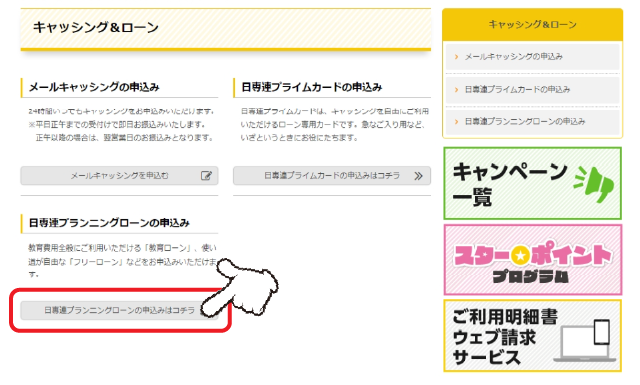Click the text 教育費用全般にご利用いただける「教育ローン」
This screenshot has width=640, height=385.
coord(109,248)
